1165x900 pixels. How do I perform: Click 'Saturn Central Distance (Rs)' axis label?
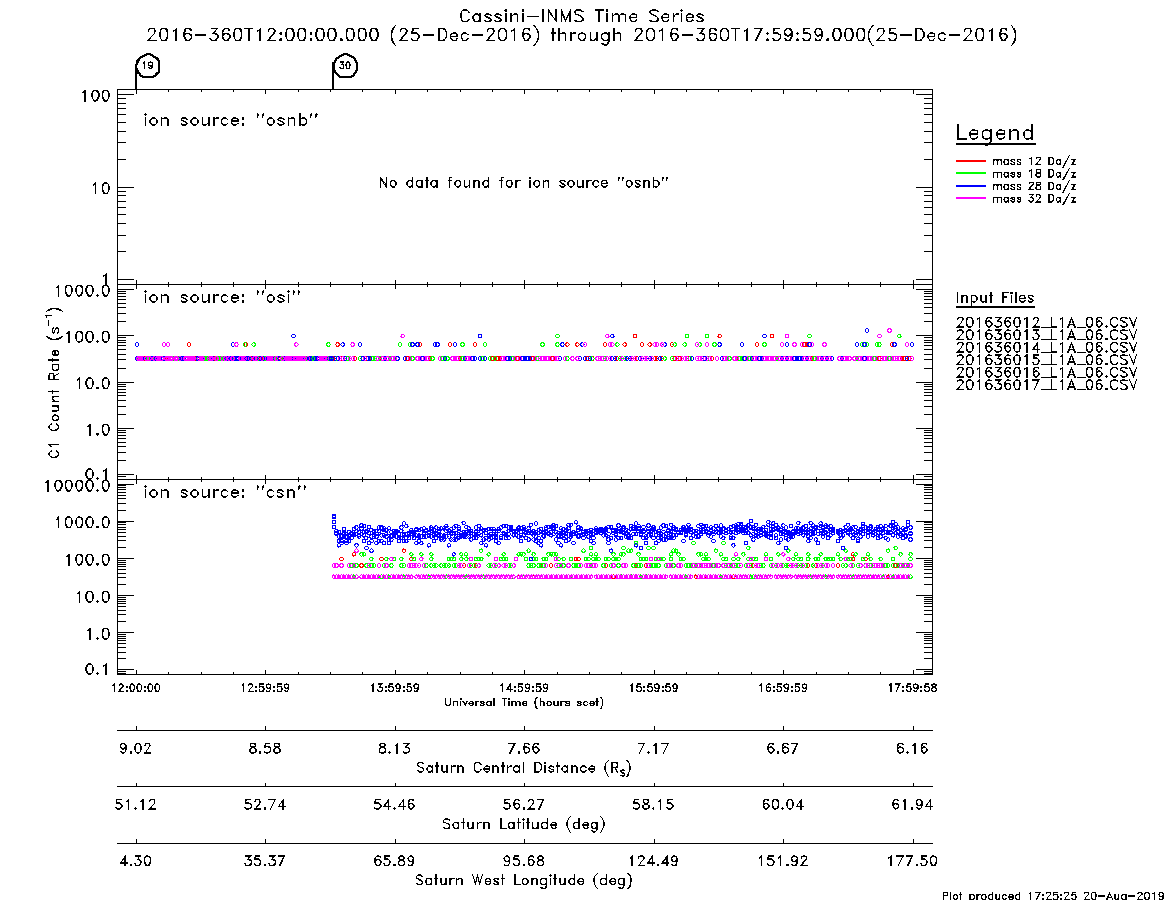(524, 768)
